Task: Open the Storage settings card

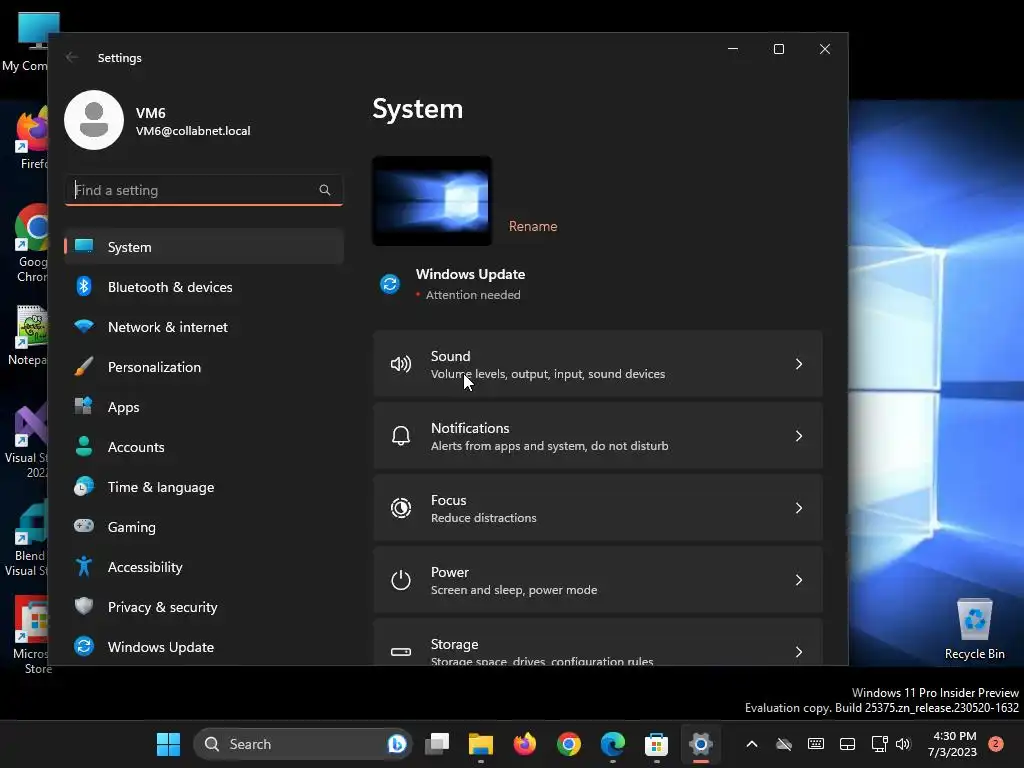Action: [598, 642]
